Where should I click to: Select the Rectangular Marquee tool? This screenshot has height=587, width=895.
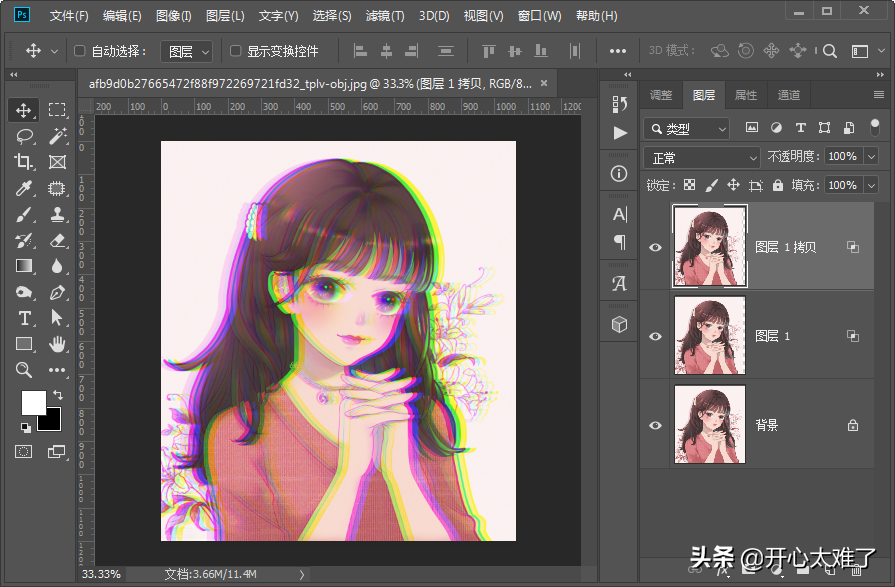point(57,110)
